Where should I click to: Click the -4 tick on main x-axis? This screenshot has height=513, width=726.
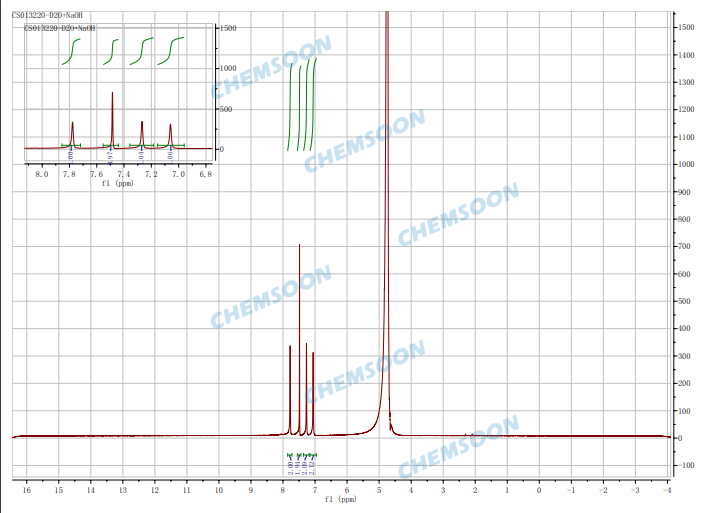[666, 489]
